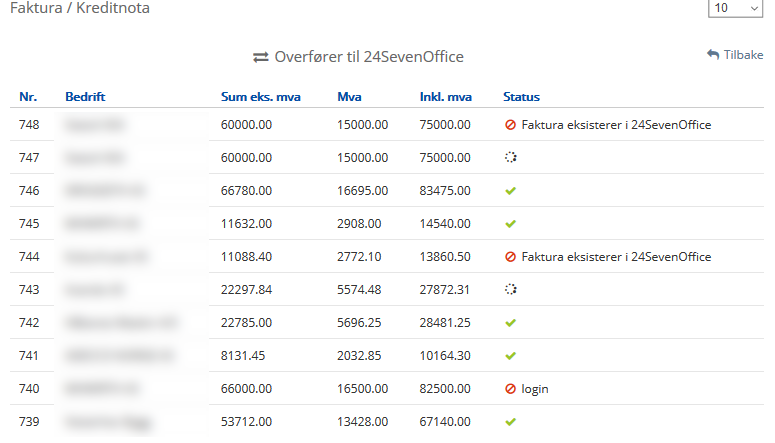
Task: Click the green checkmark on invoice 739
Action: 511,422
